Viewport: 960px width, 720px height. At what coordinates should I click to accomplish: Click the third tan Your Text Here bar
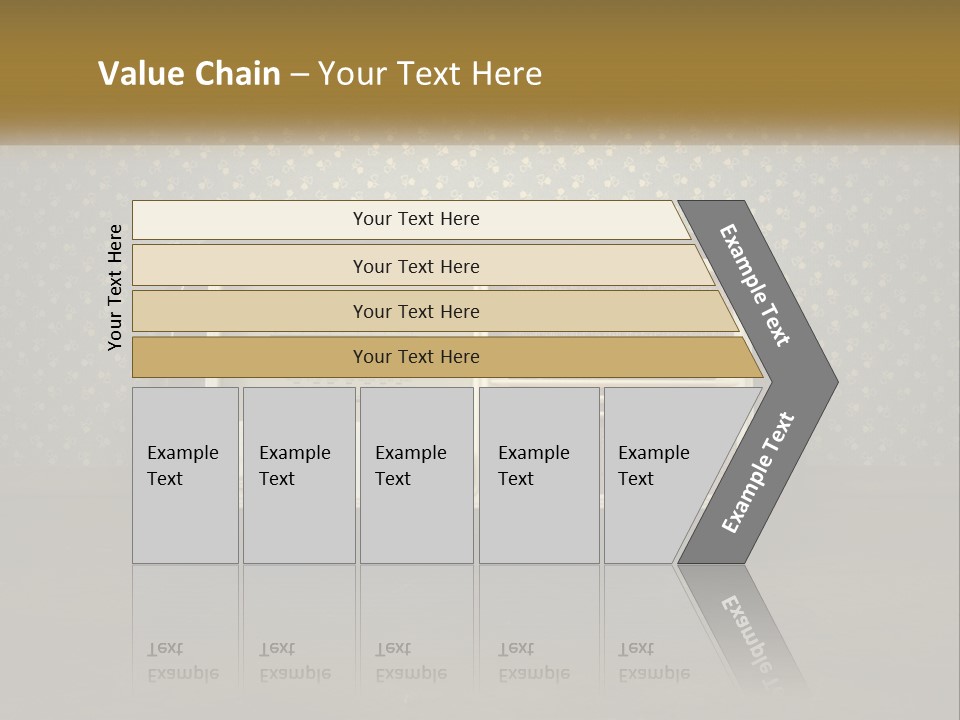[x=435, y=311]
